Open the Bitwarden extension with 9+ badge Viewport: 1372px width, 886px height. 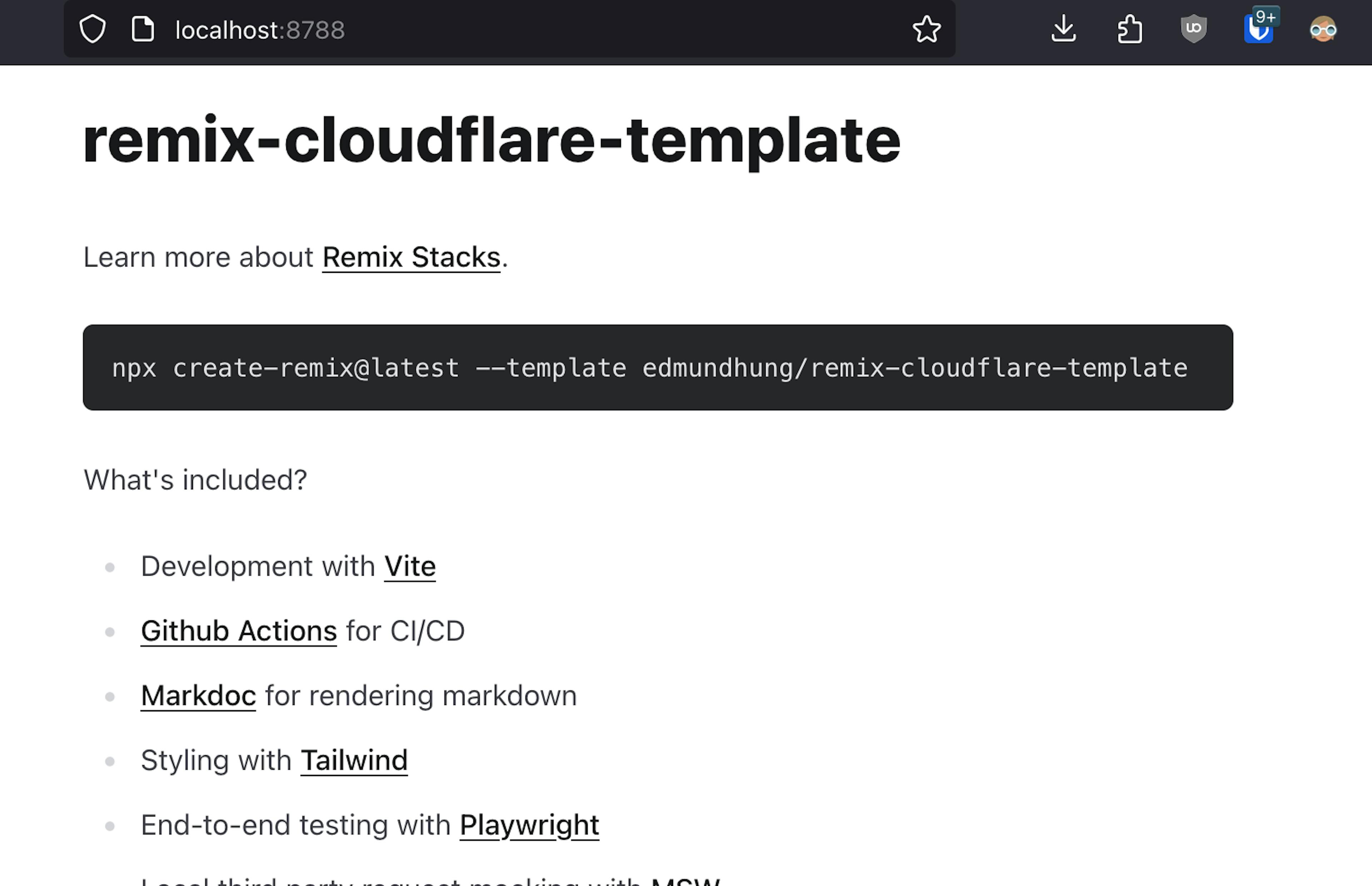[x=1259, y=29]
